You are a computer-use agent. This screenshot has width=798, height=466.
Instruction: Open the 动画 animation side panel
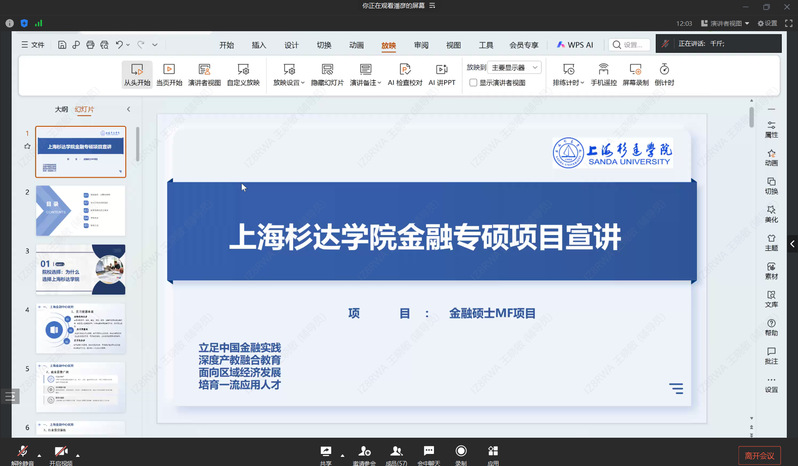pos(772,158)
